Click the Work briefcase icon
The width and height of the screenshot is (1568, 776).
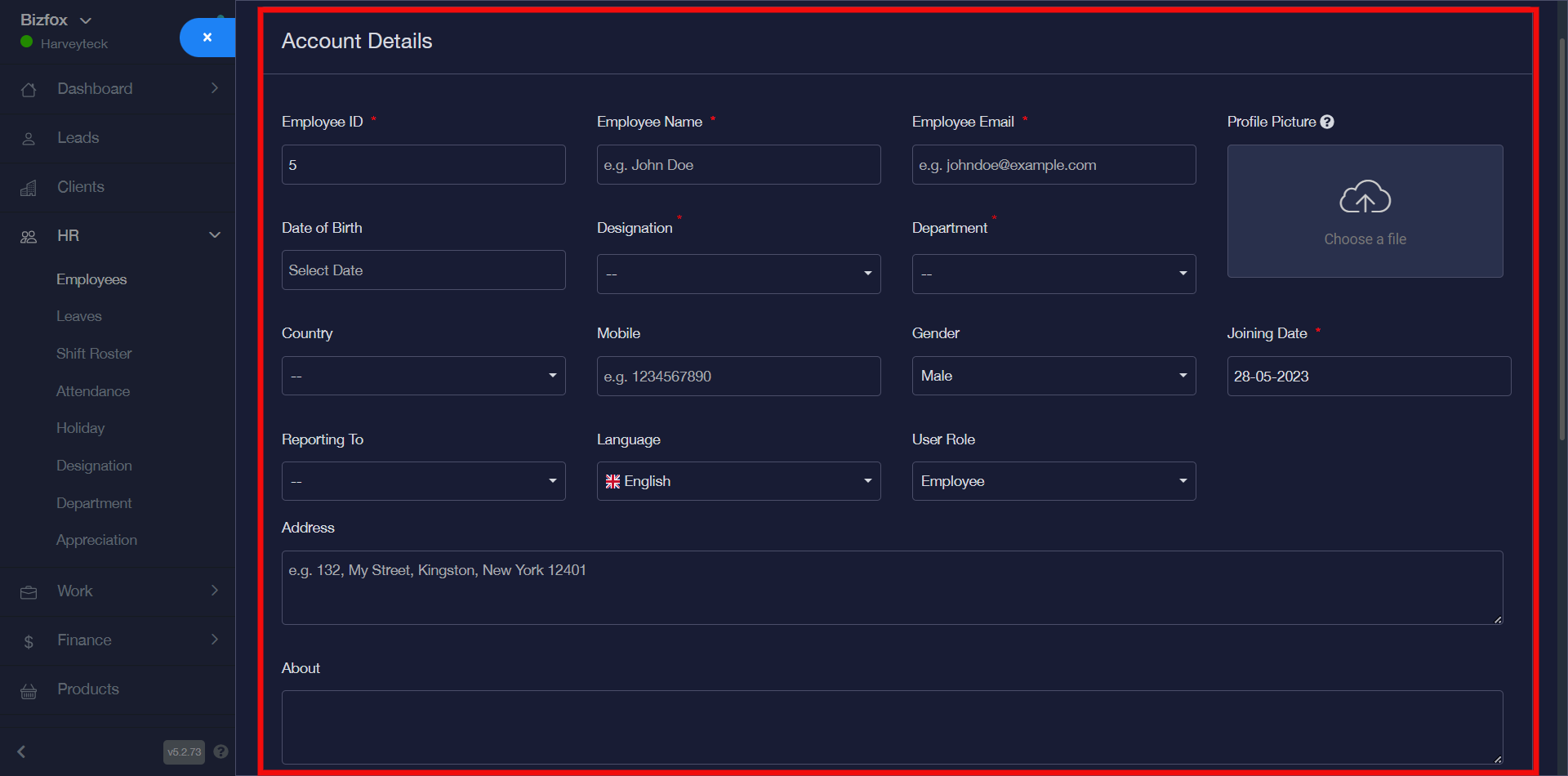pyautogui.click(x=29, y=592)
